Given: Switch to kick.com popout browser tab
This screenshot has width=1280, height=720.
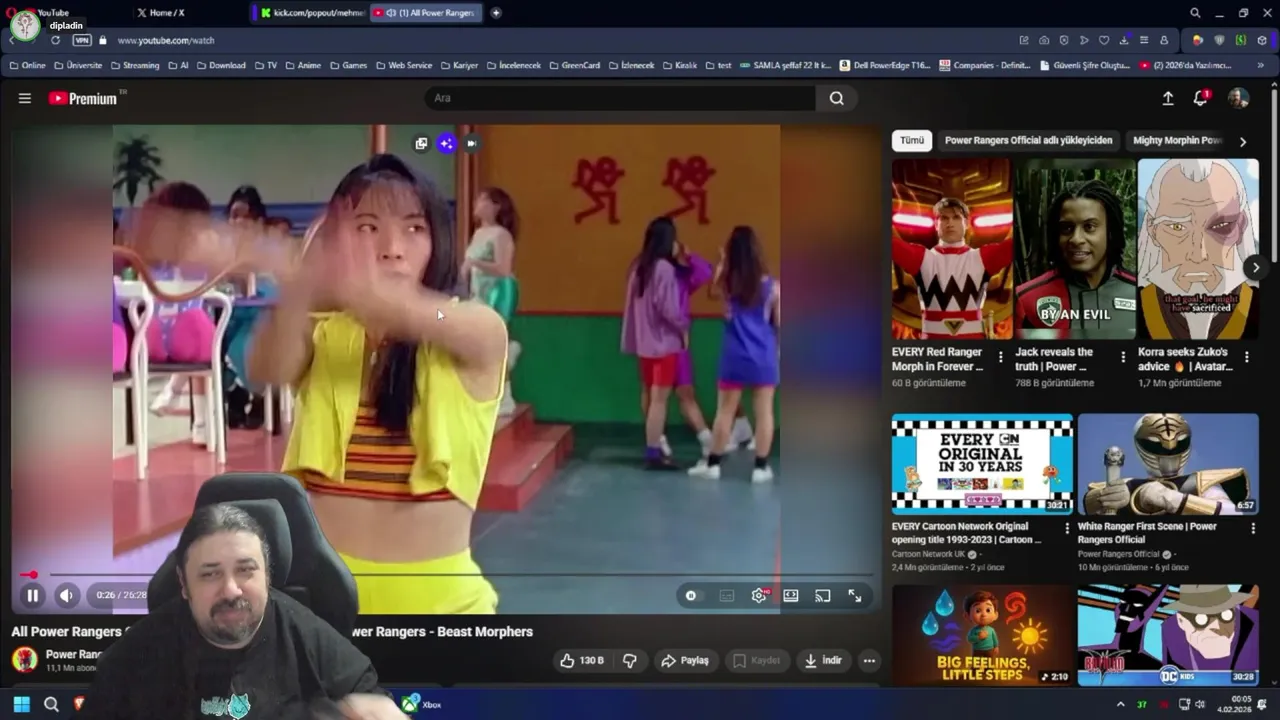Looking at the screenshot, I should pyautogui.click(x=311, y=13).
